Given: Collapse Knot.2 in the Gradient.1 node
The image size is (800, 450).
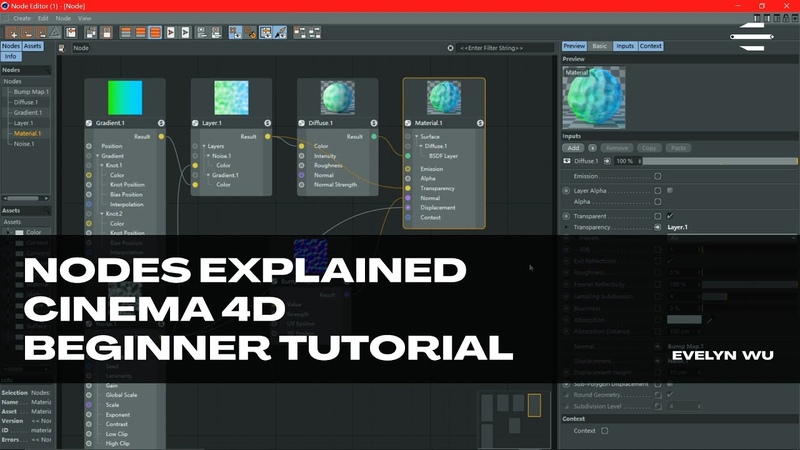Looking at the screenshot, I should (x=102, y=214).
